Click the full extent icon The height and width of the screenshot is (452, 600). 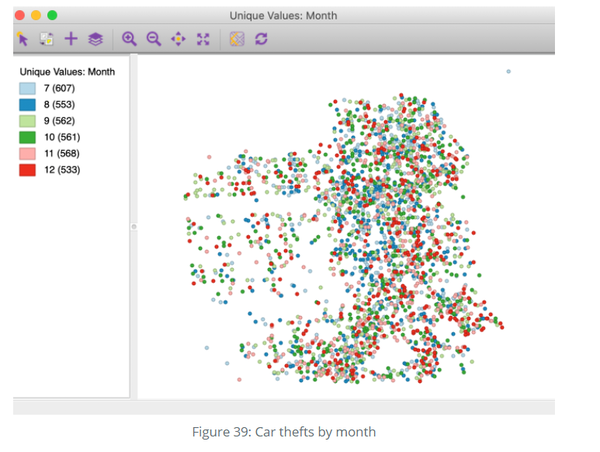203,39
